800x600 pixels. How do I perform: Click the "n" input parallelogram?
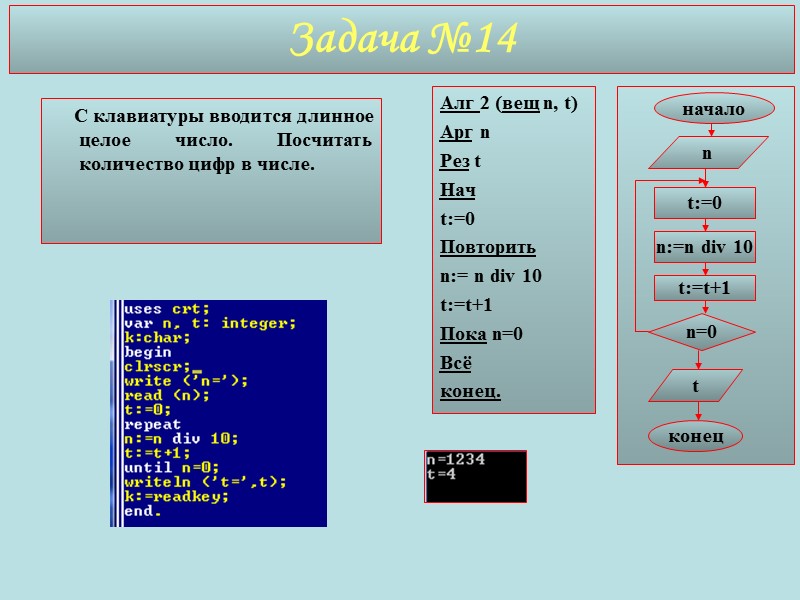pyautogui.click(x=707, y=153)
